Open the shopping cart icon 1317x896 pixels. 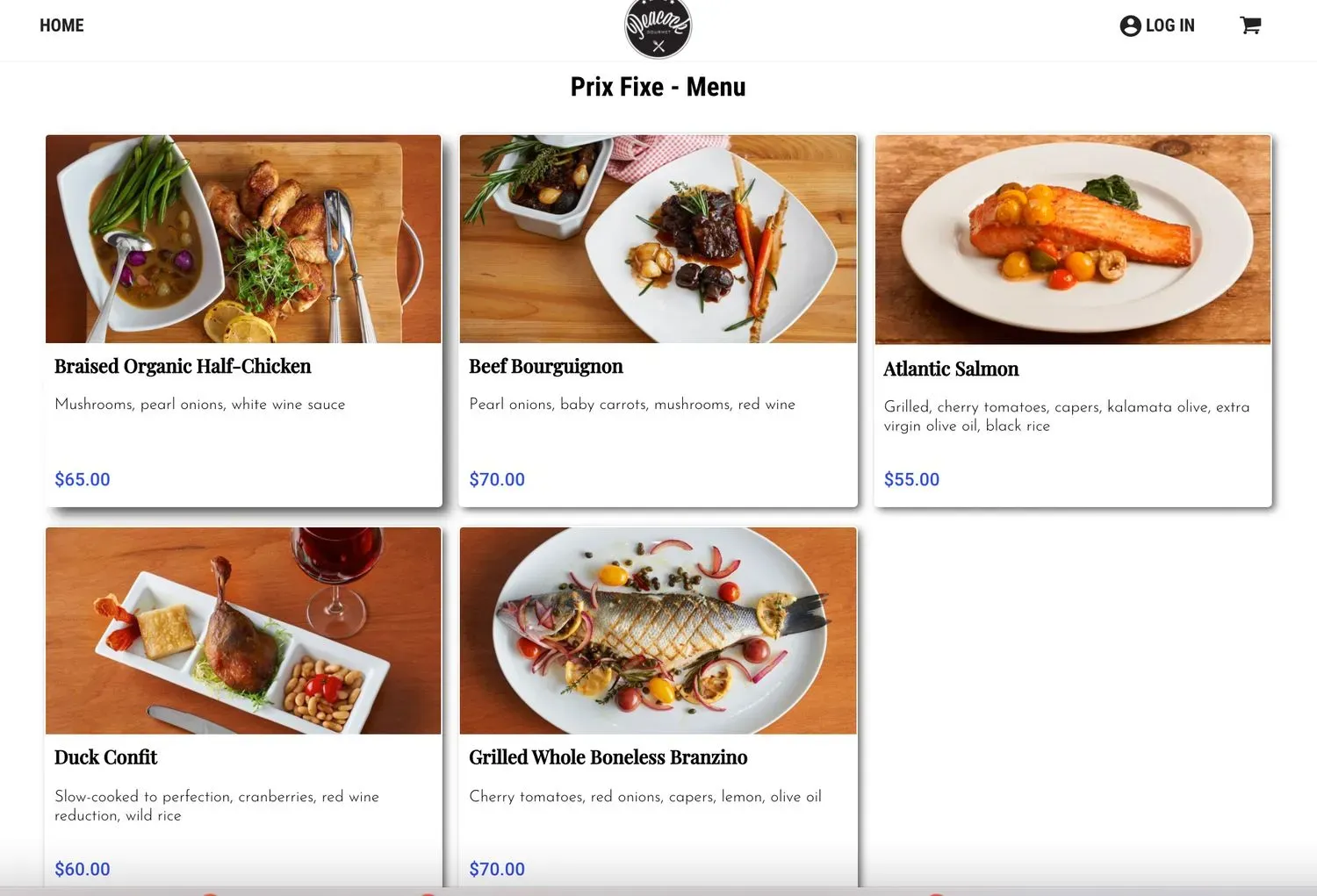coord(1250,25)
